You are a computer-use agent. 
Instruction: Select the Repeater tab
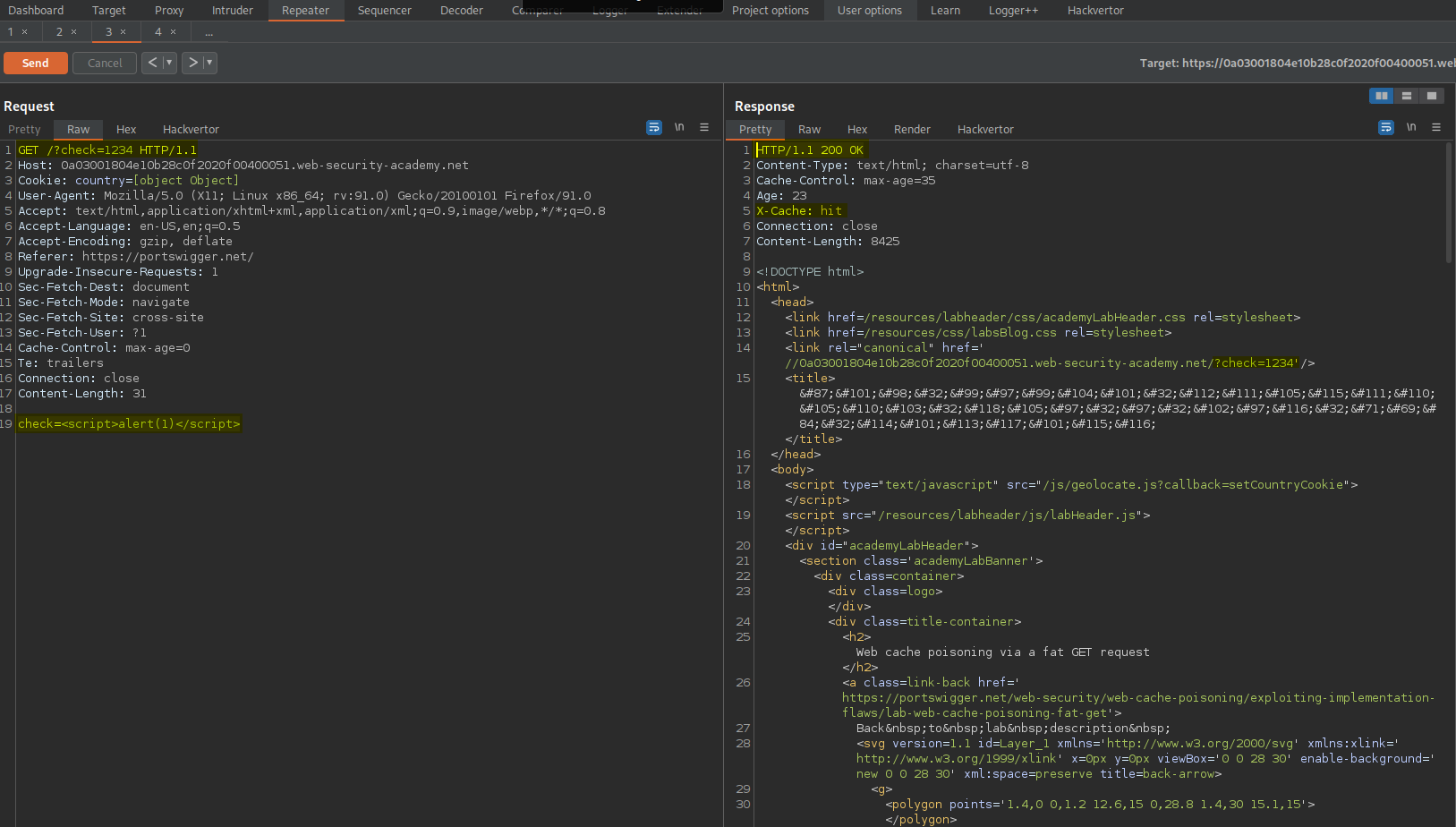(x=306, y=11)
